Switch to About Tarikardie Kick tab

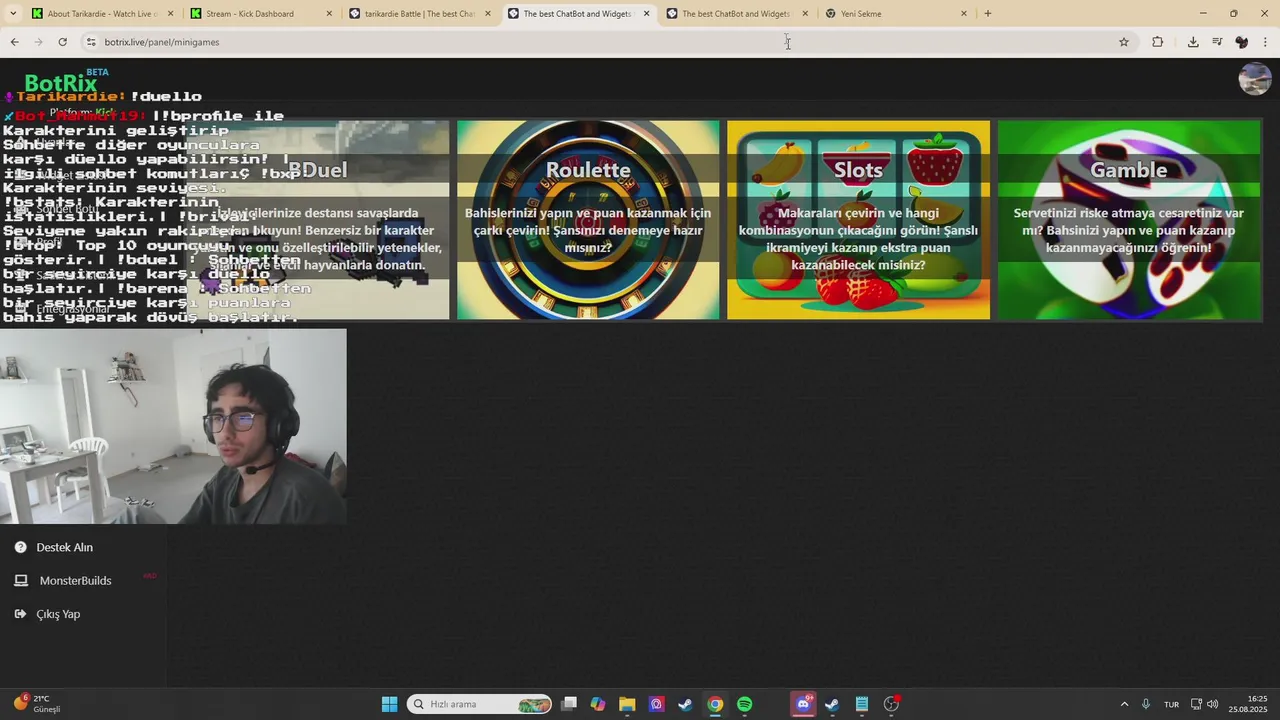102,14
